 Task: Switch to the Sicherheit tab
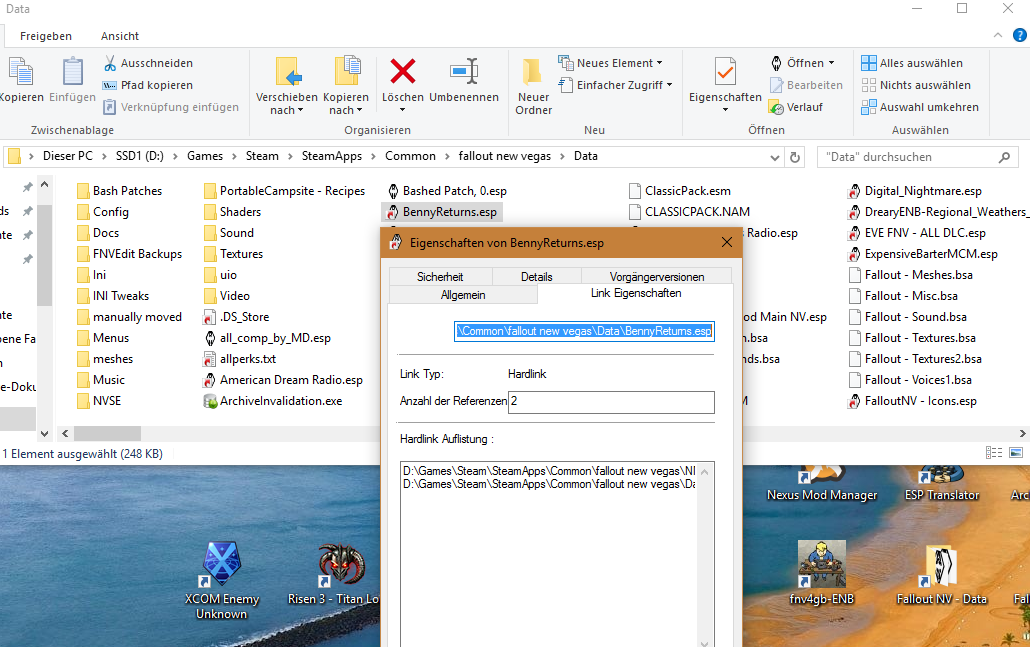pyautogui.click(x=440, y=276)
